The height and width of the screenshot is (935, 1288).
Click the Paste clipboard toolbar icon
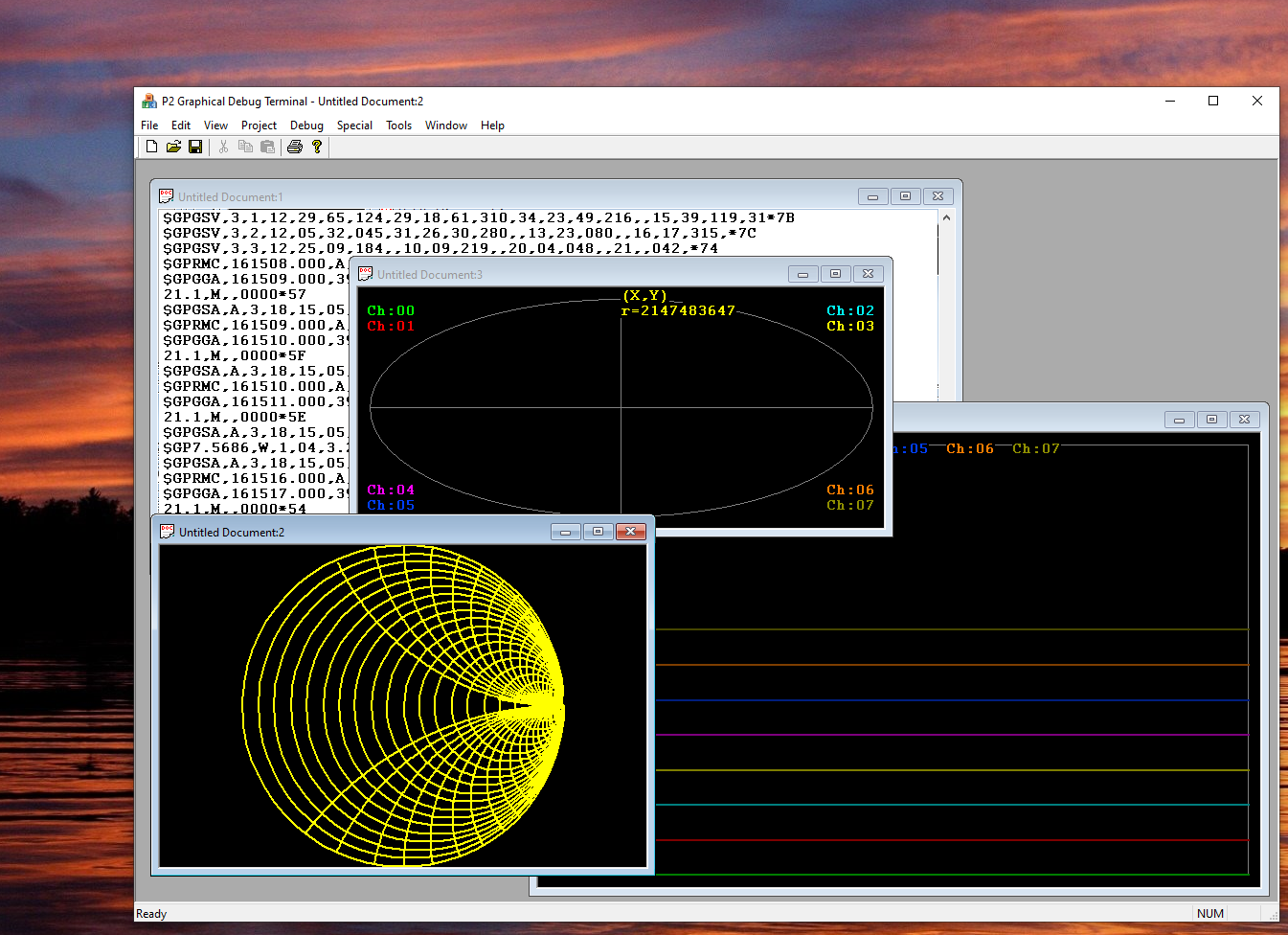pos(268,147)
